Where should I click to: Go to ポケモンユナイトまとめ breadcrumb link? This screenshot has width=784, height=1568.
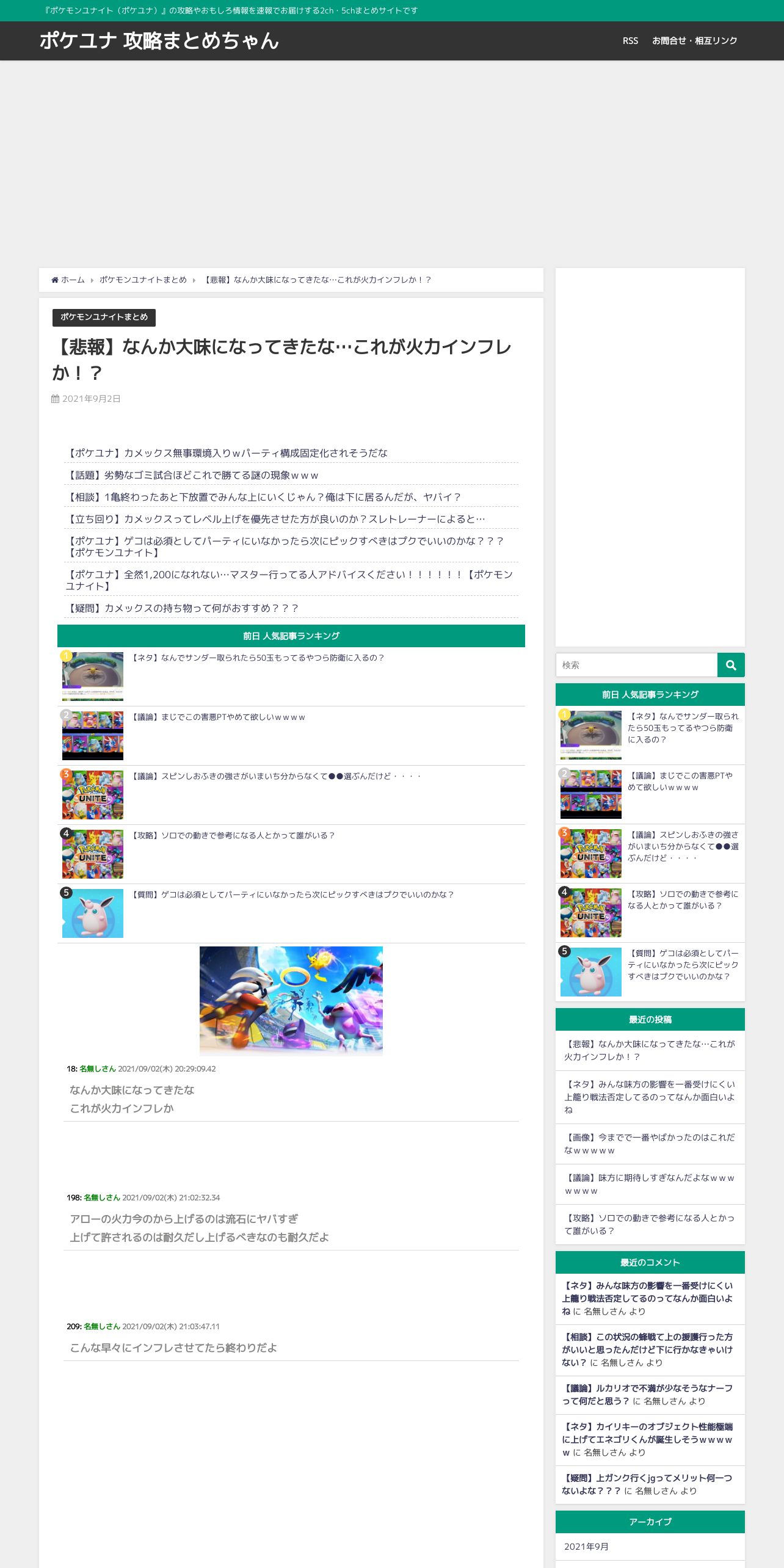point(143,280)
